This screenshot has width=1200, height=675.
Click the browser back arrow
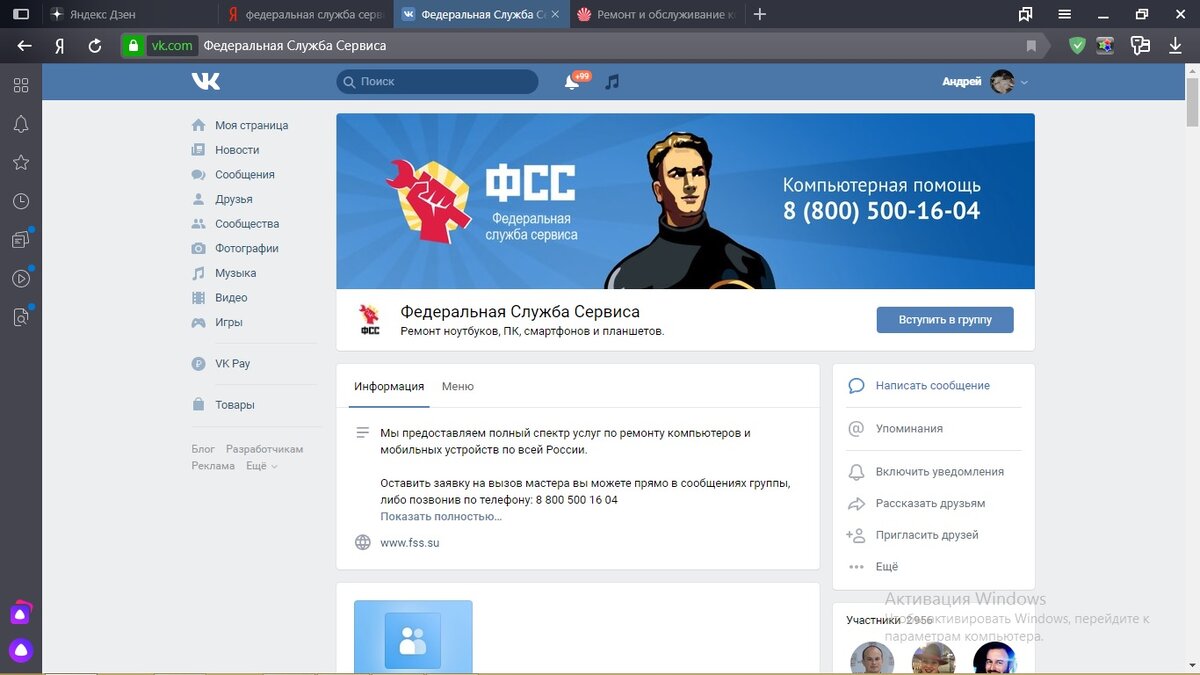click(24, 46)
